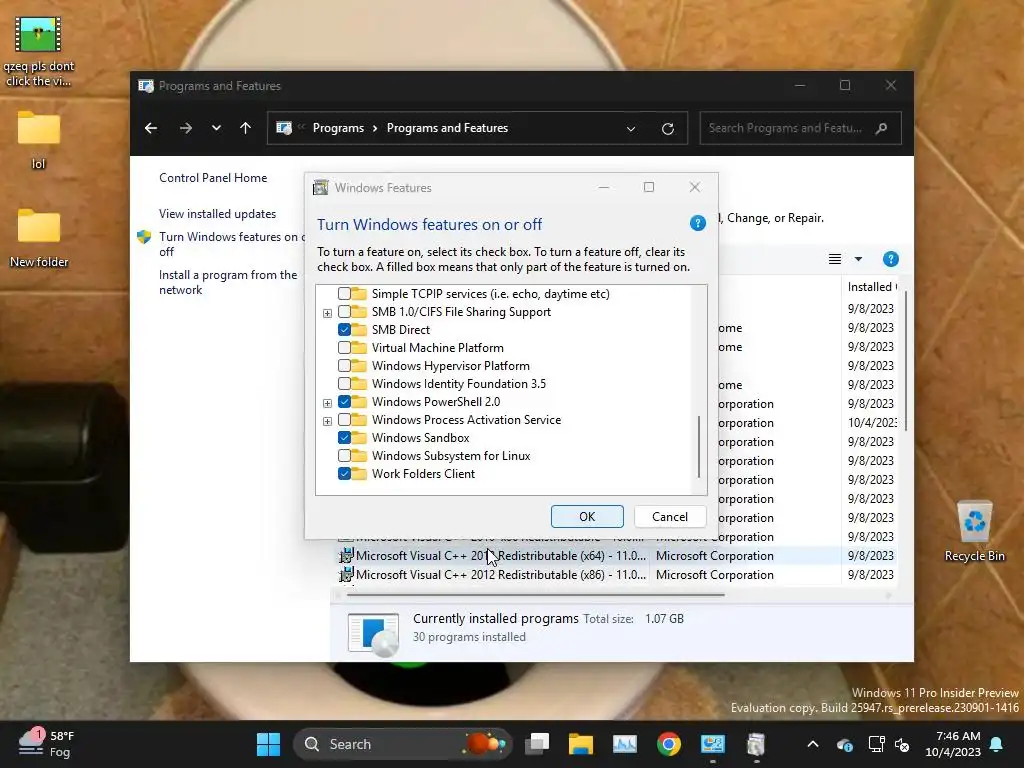Open the weather widget showing 58°F Fog
Viewport: 1024px width, 768px height.
click(x=47, y=744)
